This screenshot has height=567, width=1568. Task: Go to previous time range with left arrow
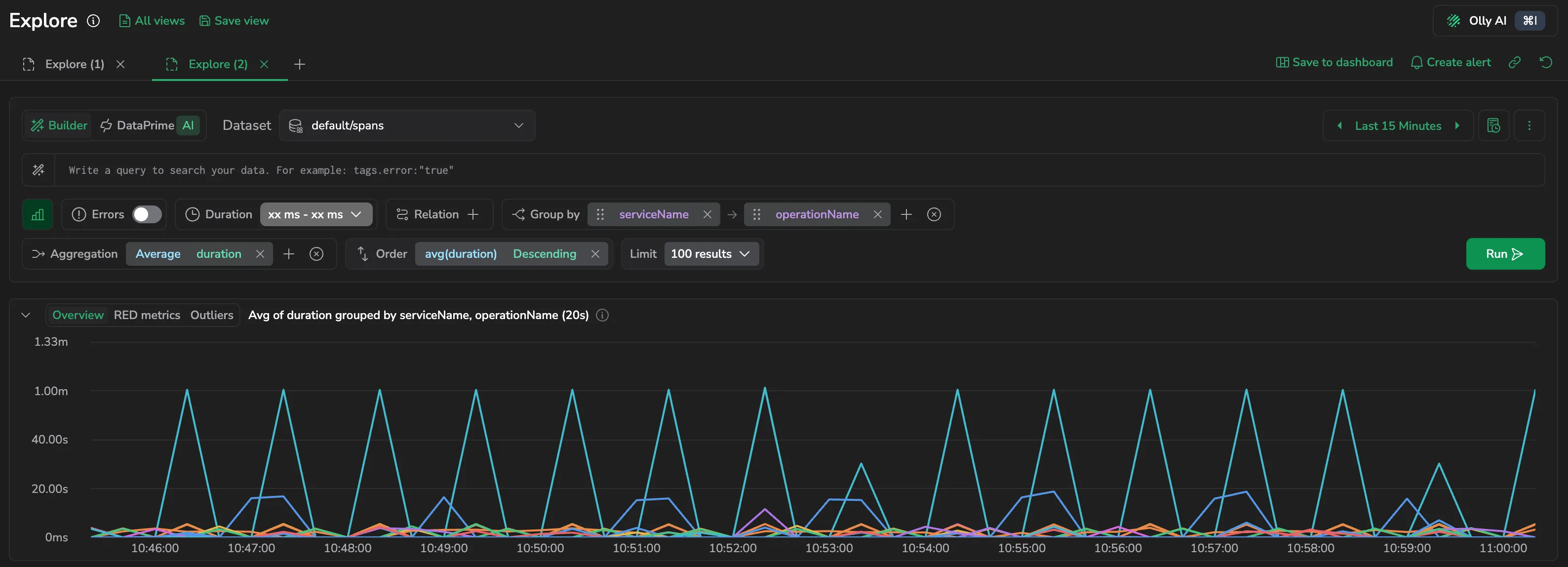(x=1340, y=125)
